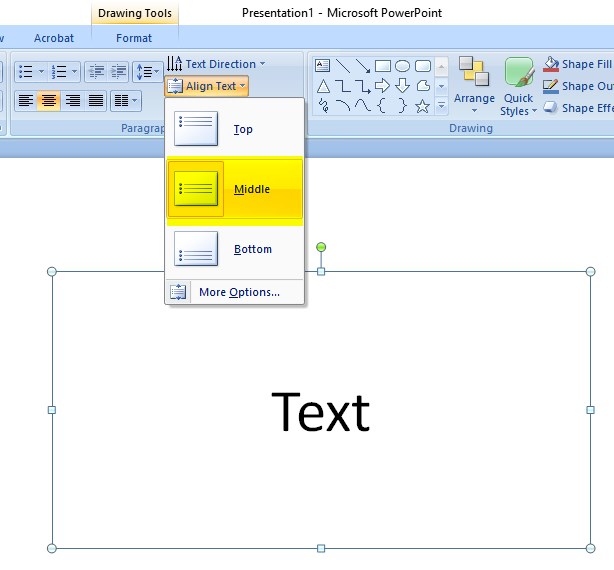Open the Quick Styles gallery
The height and width of the screenshot is (570, 614).
[518, 86]
